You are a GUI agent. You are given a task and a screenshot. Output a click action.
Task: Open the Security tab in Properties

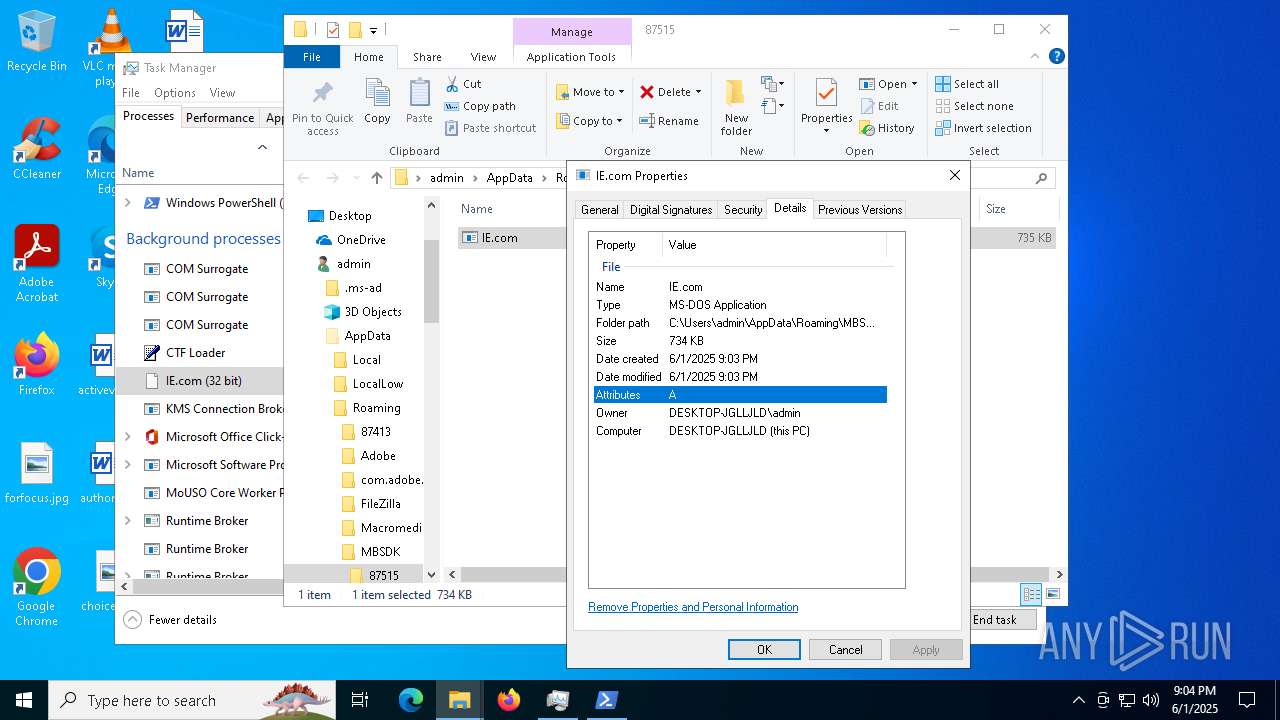(743, 210)
